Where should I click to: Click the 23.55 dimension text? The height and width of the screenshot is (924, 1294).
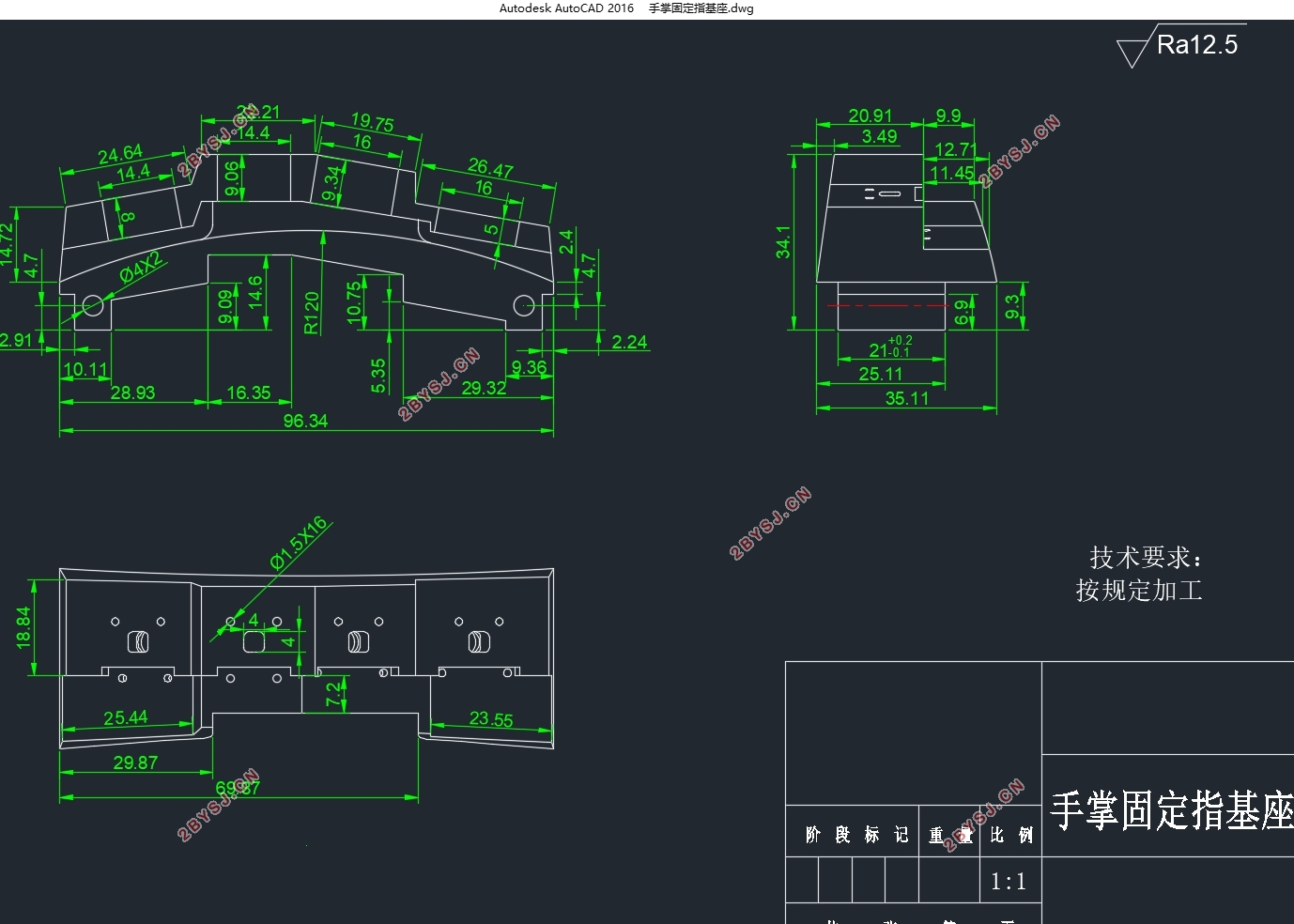point(491,719)
